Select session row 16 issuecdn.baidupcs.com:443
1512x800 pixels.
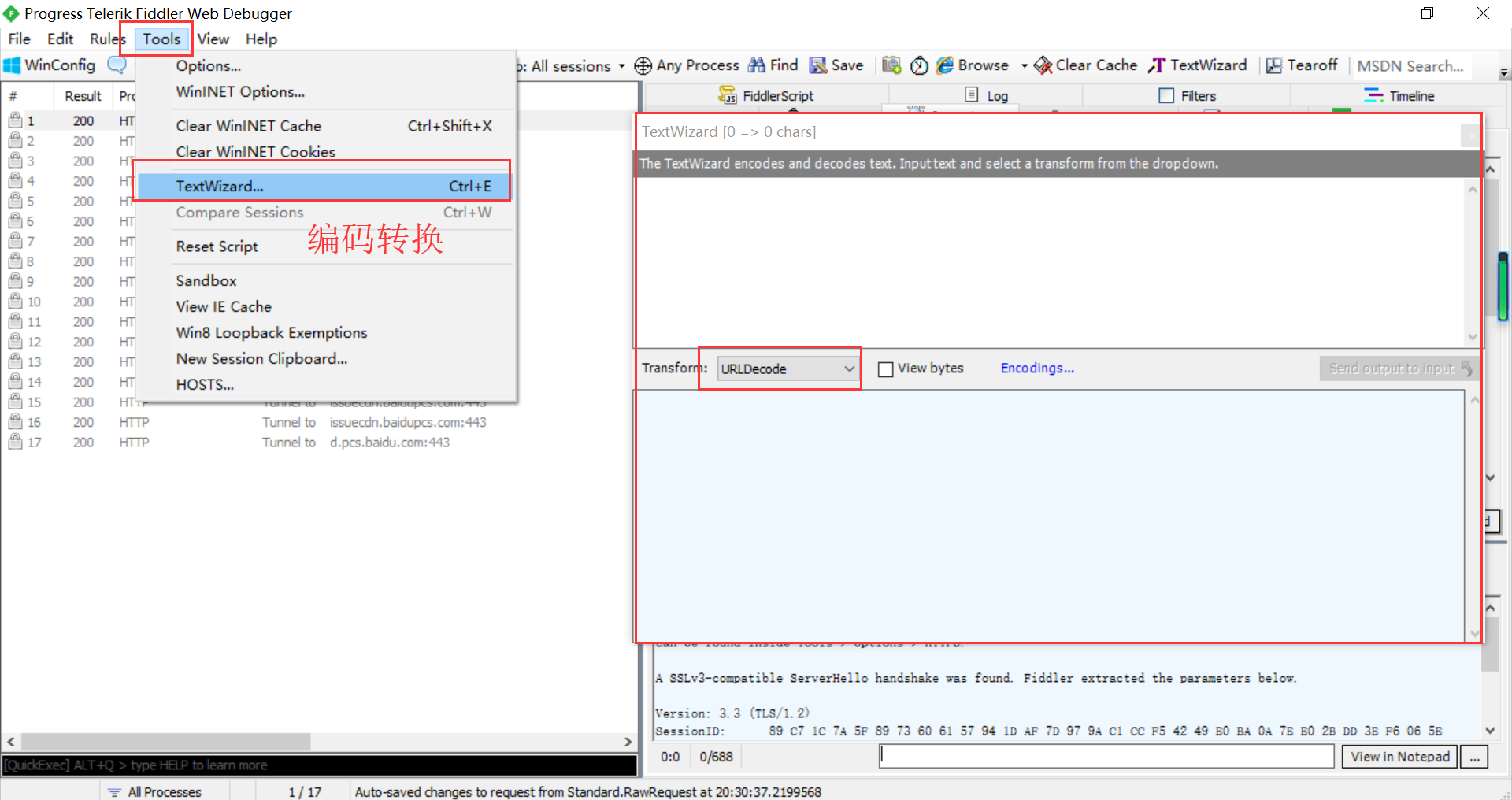pyautogui.click(x=319, y=422)
